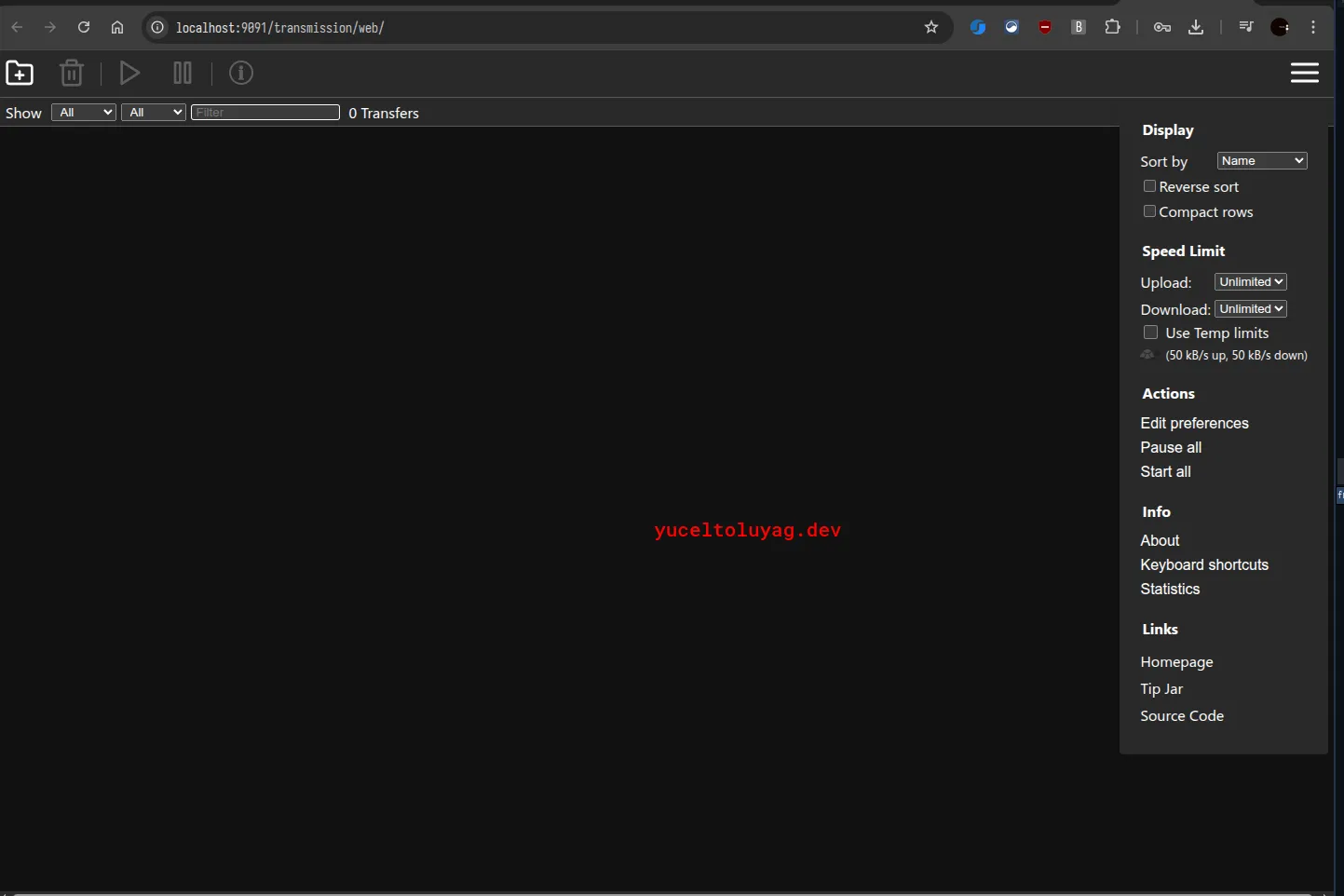Click the remove torrent trash icon

(x=72, y=73)
